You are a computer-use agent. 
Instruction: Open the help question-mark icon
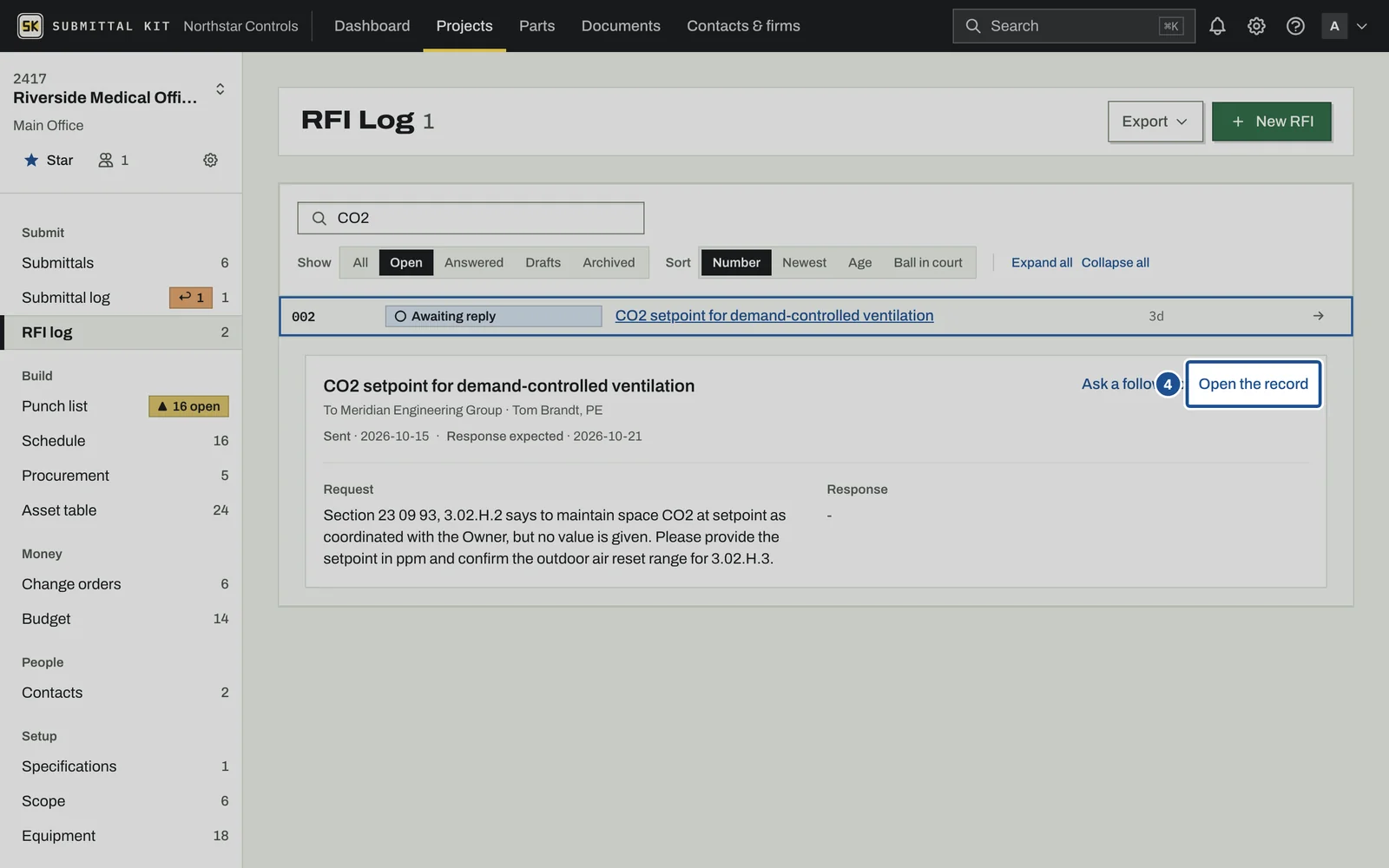pos(1295,26)
